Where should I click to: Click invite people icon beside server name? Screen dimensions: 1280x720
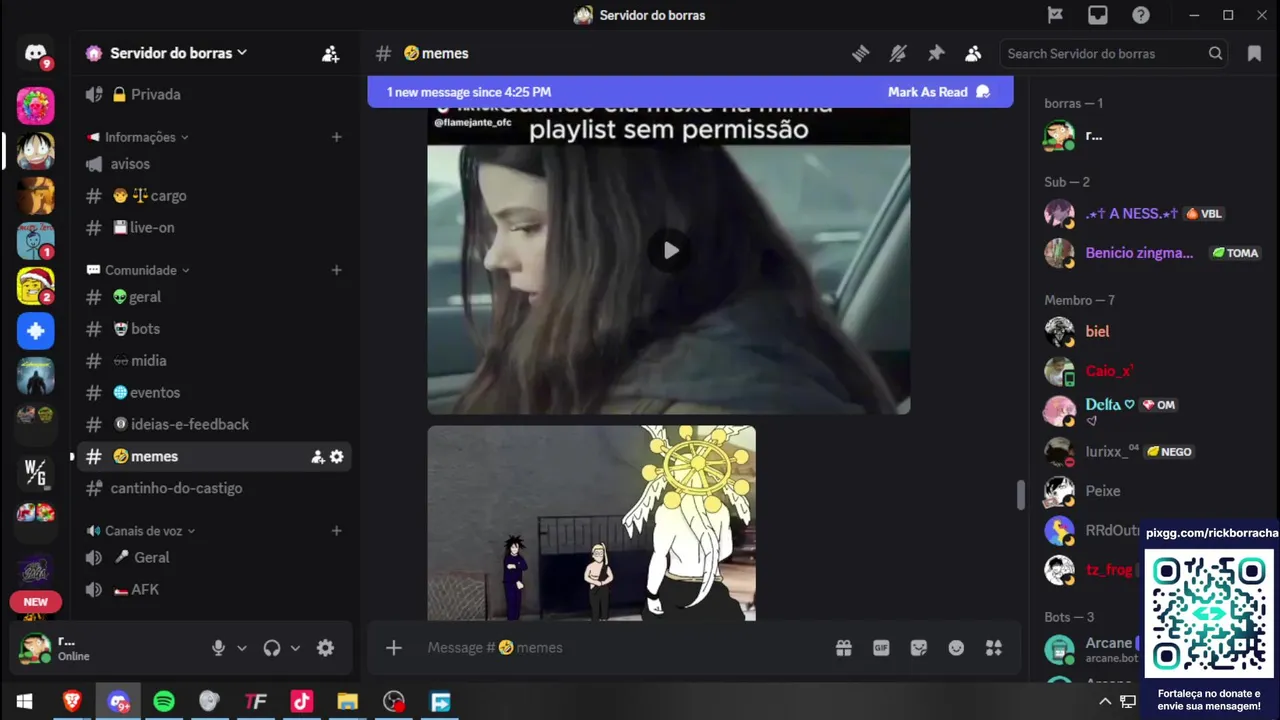tap(330, 54)
